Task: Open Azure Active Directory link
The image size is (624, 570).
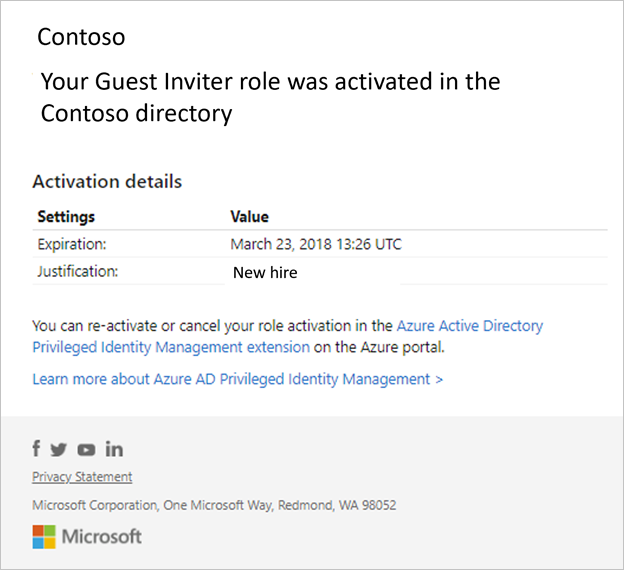Action: click(x=470, y=326)
